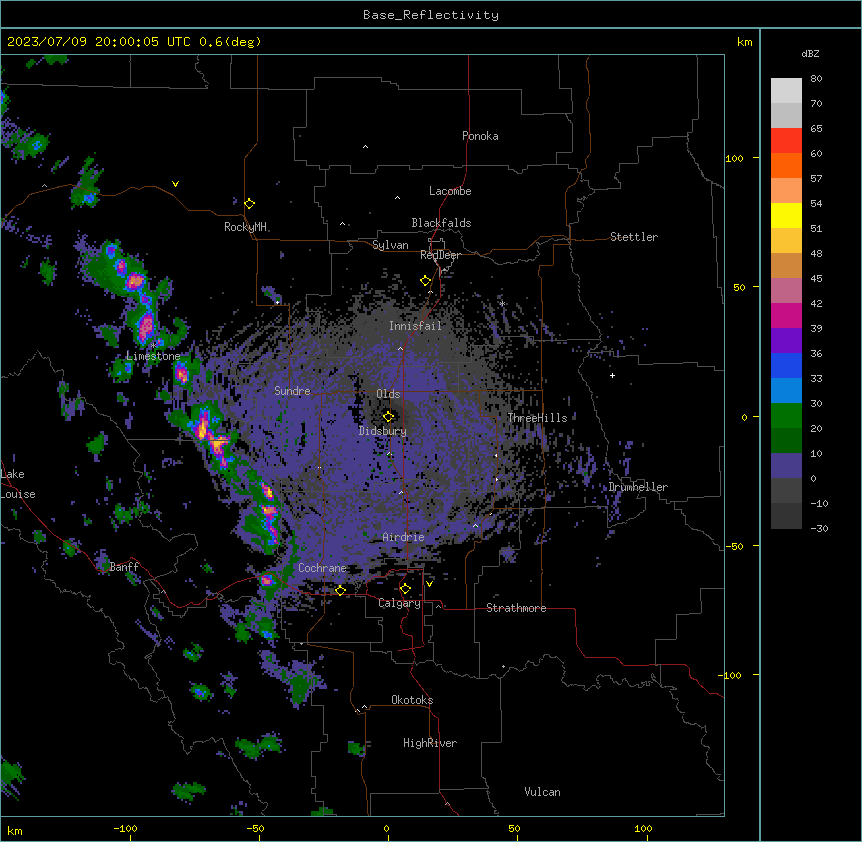The height and width of the screenshot is (842, 862).
Task: Select the dark orange 57–60 dBZ swatch
Action: tap(786, 165)
